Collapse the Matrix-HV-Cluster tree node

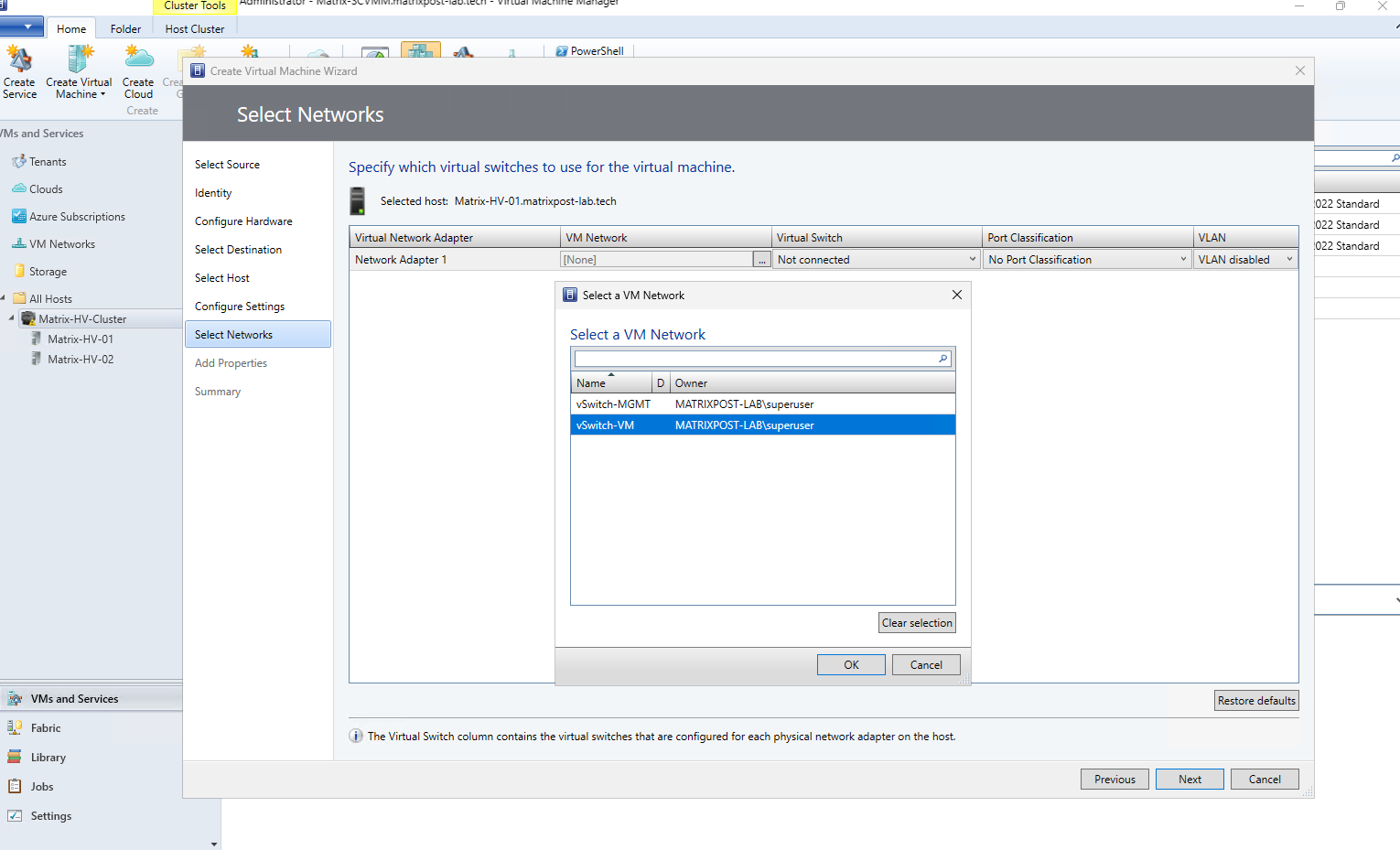[12, 318]
